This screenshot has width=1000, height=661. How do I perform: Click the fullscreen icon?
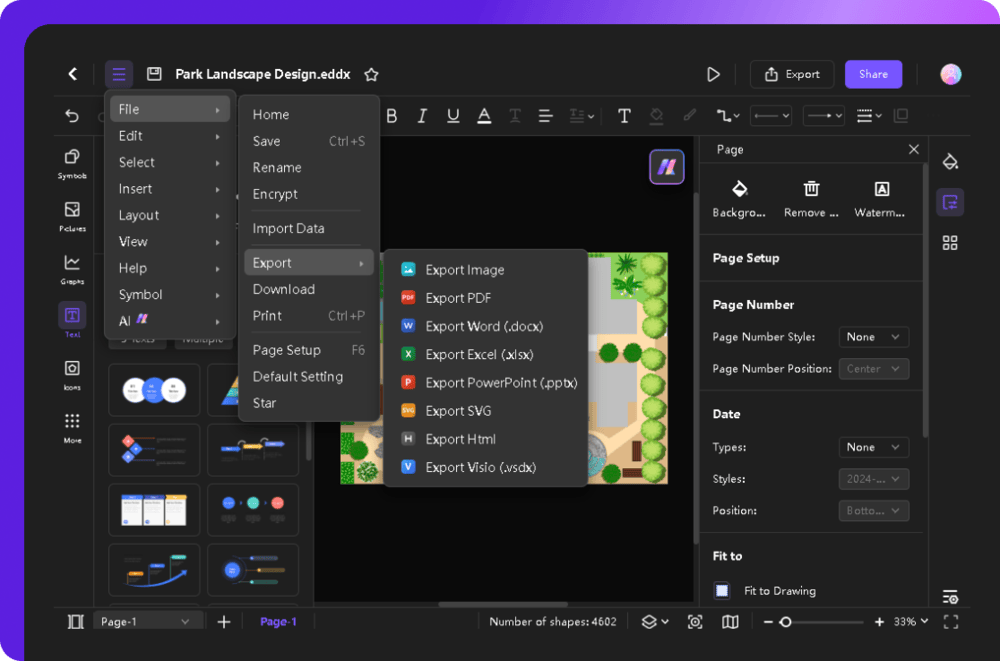(951, 621)
